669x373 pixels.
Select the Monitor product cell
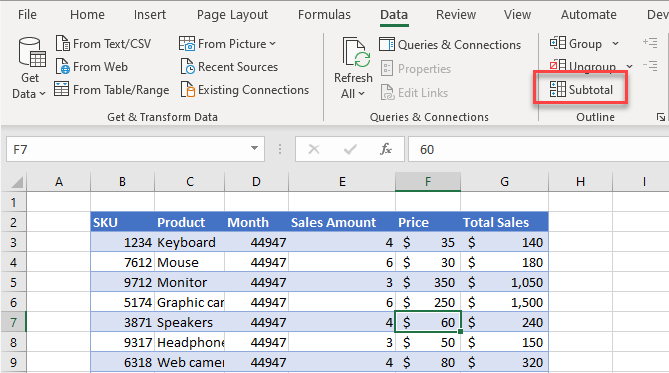189,283
